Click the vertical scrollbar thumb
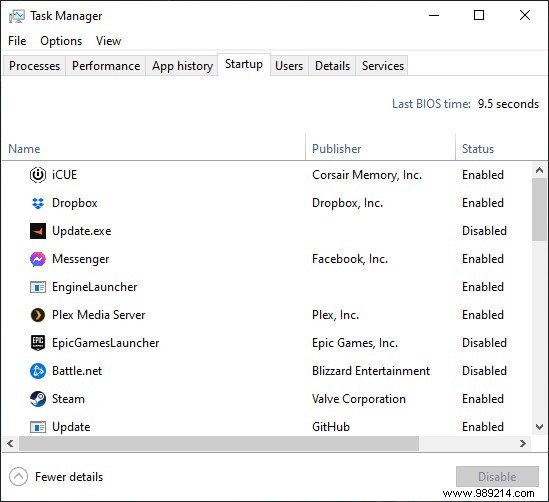The height and width of the screenshot is (502, 549). [540, 209]
